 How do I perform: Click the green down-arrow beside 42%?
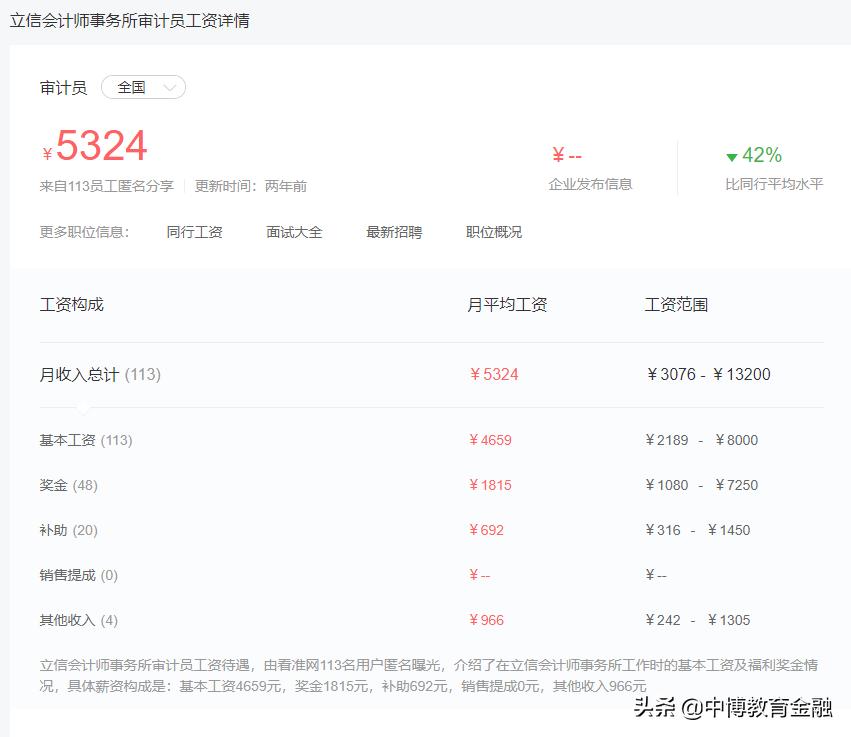pyautogui.click(x=733, y=155)
